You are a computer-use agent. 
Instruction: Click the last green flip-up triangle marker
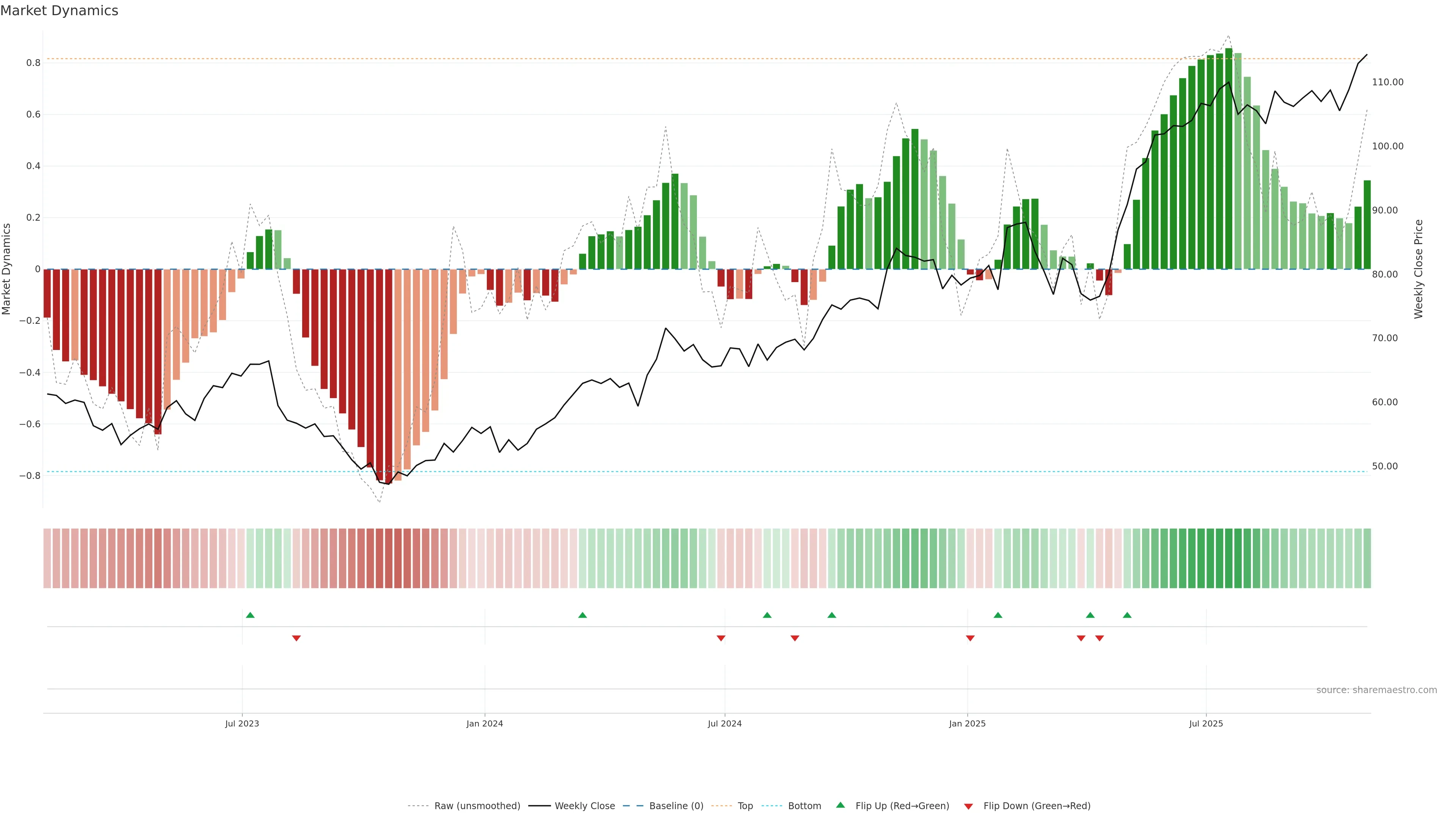pos(1127,615)
